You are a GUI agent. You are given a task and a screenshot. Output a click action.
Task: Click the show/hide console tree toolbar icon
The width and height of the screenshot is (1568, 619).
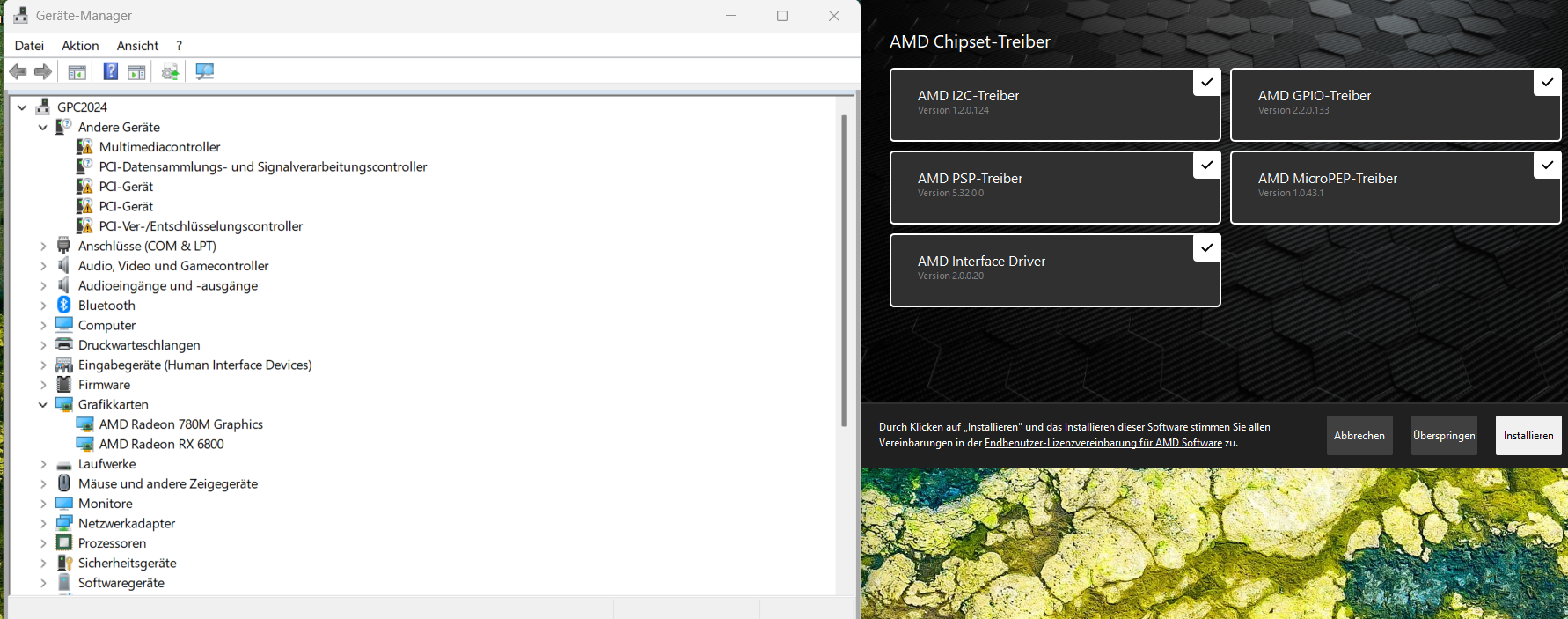point(77,72)
